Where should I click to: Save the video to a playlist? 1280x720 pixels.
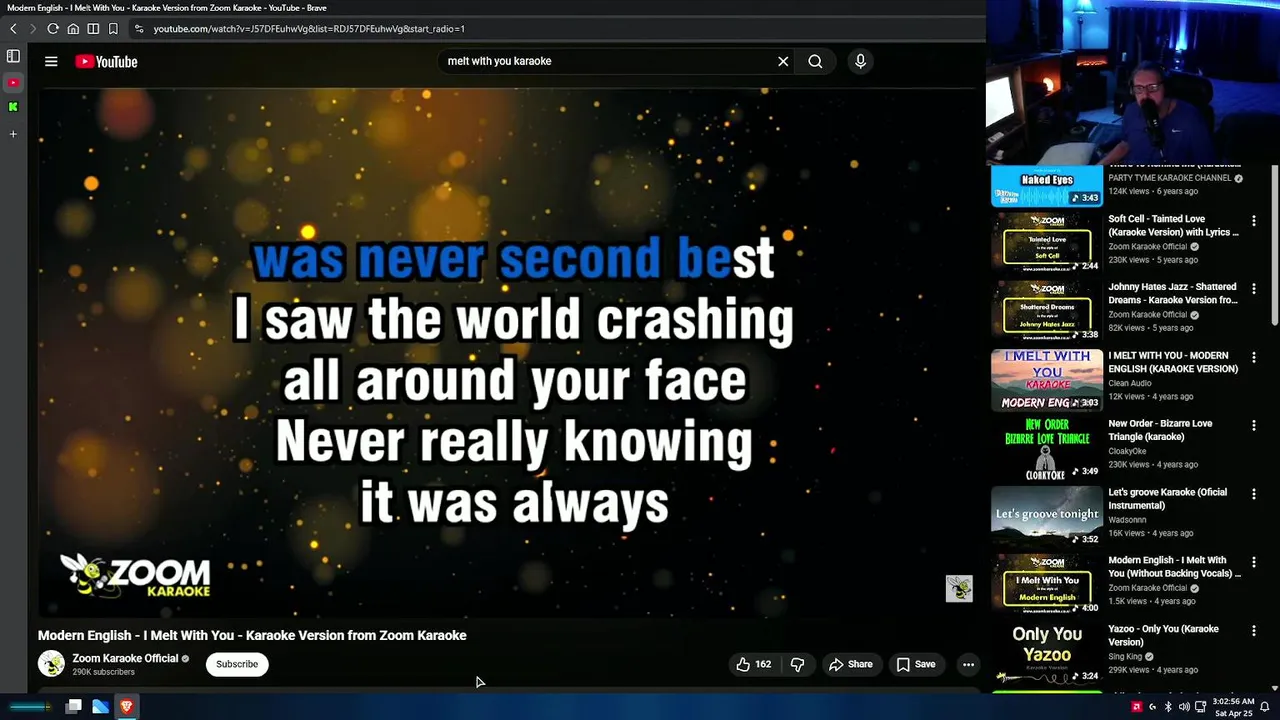tap(916, 664)
